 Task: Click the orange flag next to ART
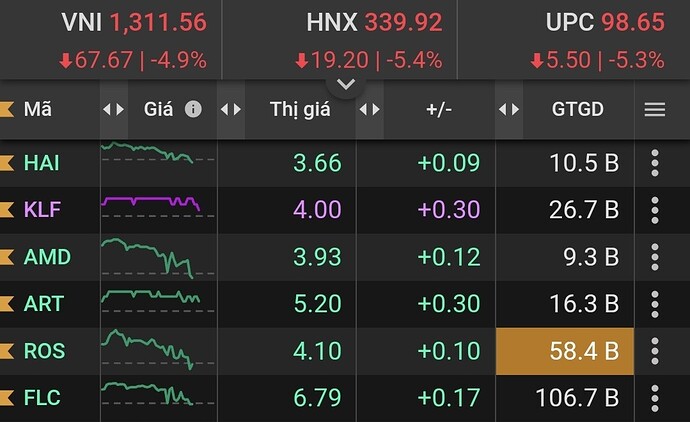tap(7, 304)
